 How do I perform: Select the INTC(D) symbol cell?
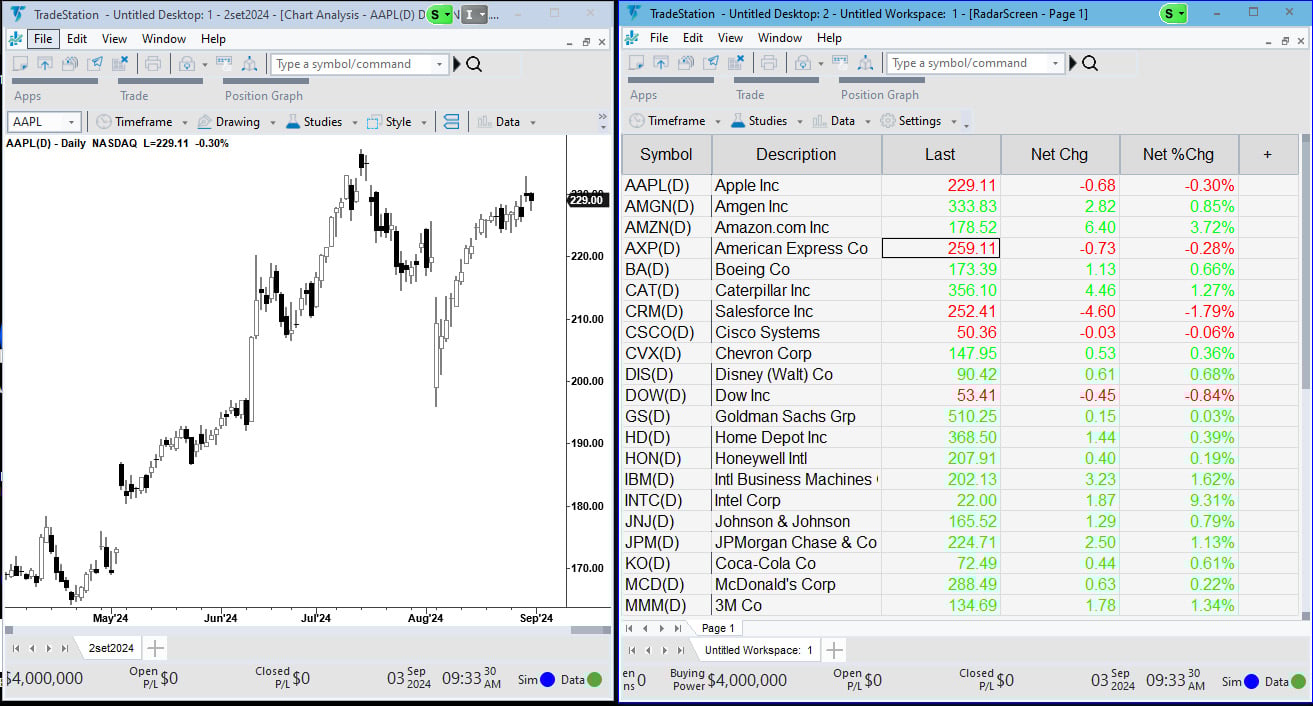pos(666,500)
